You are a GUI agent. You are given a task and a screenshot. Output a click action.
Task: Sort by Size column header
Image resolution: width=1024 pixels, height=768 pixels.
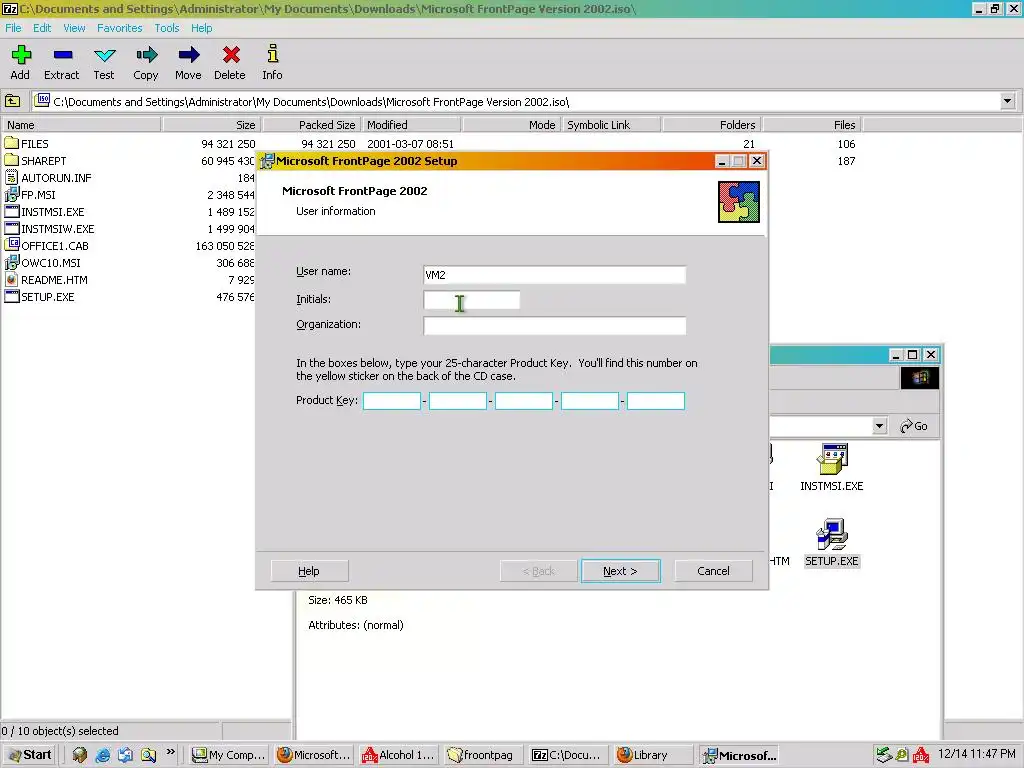211,125
